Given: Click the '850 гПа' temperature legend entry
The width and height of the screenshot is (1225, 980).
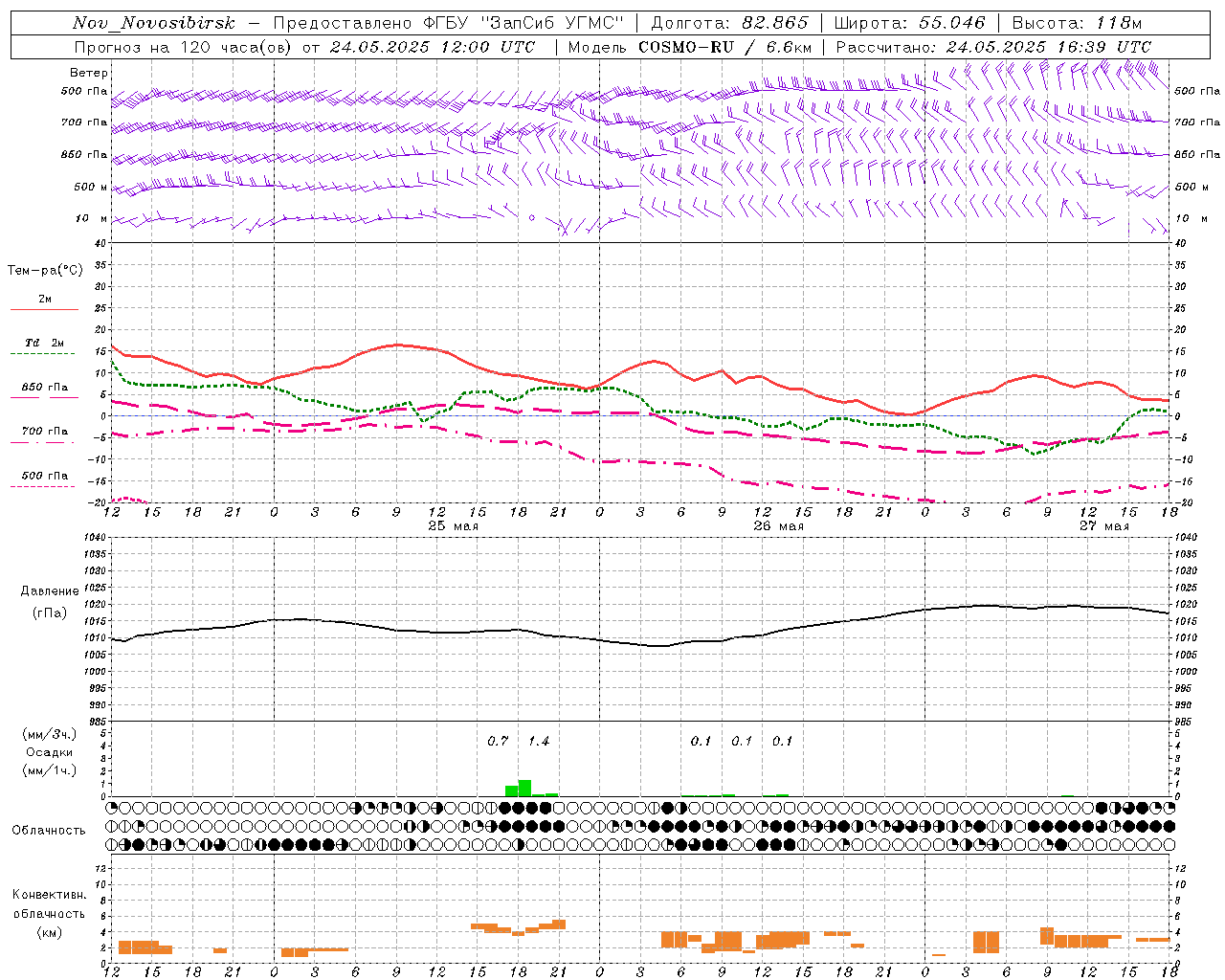Looking at the screenshot, I should point(45,388).
